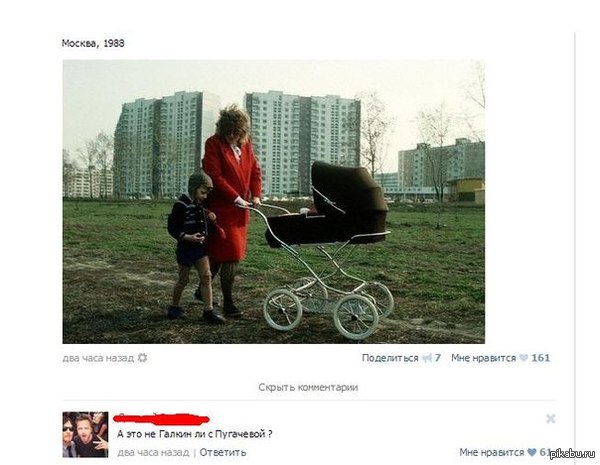
Task: Click the heart icon next to 161
Action: point(523,358)
